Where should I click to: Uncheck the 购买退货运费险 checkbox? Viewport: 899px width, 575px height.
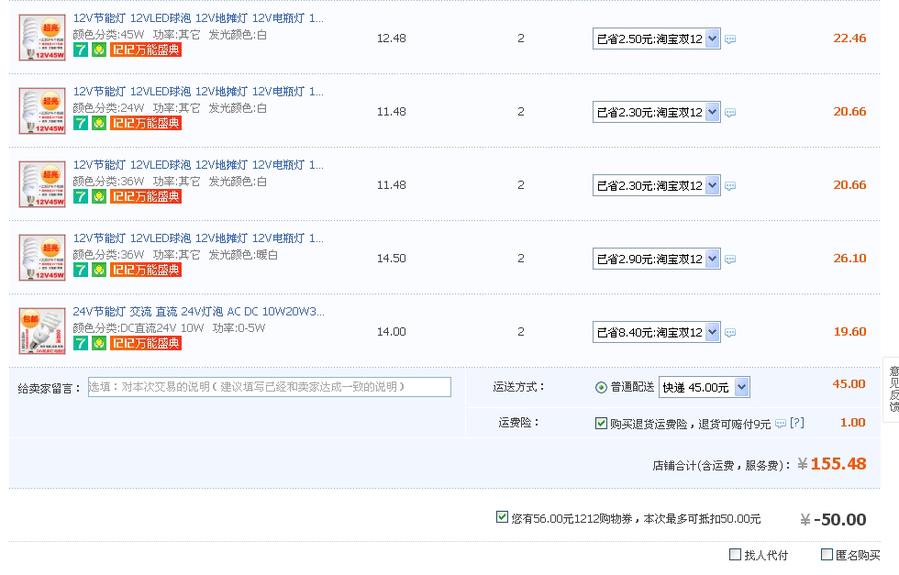click(x=601, y=424)
